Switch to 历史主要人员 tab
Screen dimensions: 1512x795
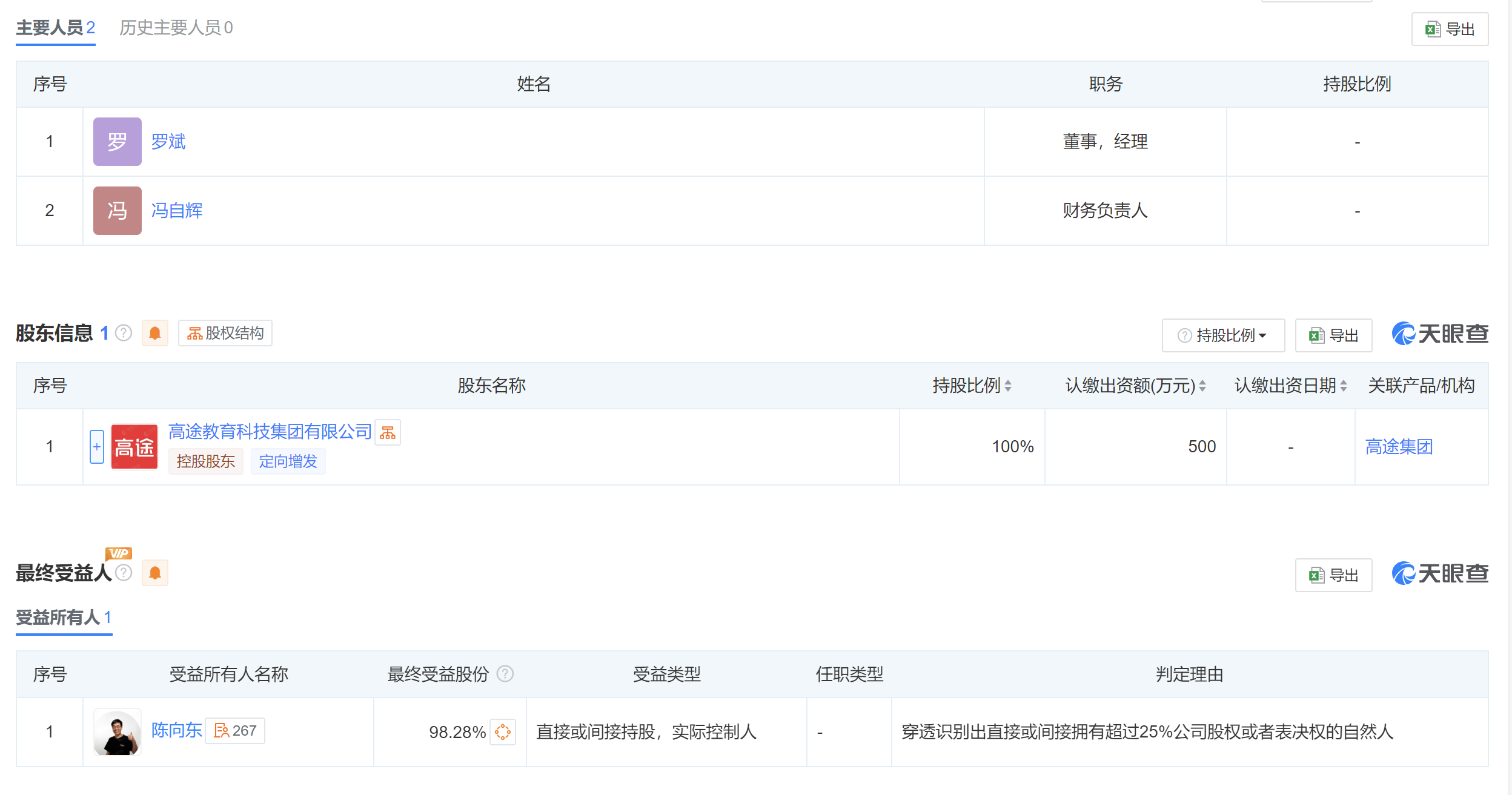(x=176, y=28)
